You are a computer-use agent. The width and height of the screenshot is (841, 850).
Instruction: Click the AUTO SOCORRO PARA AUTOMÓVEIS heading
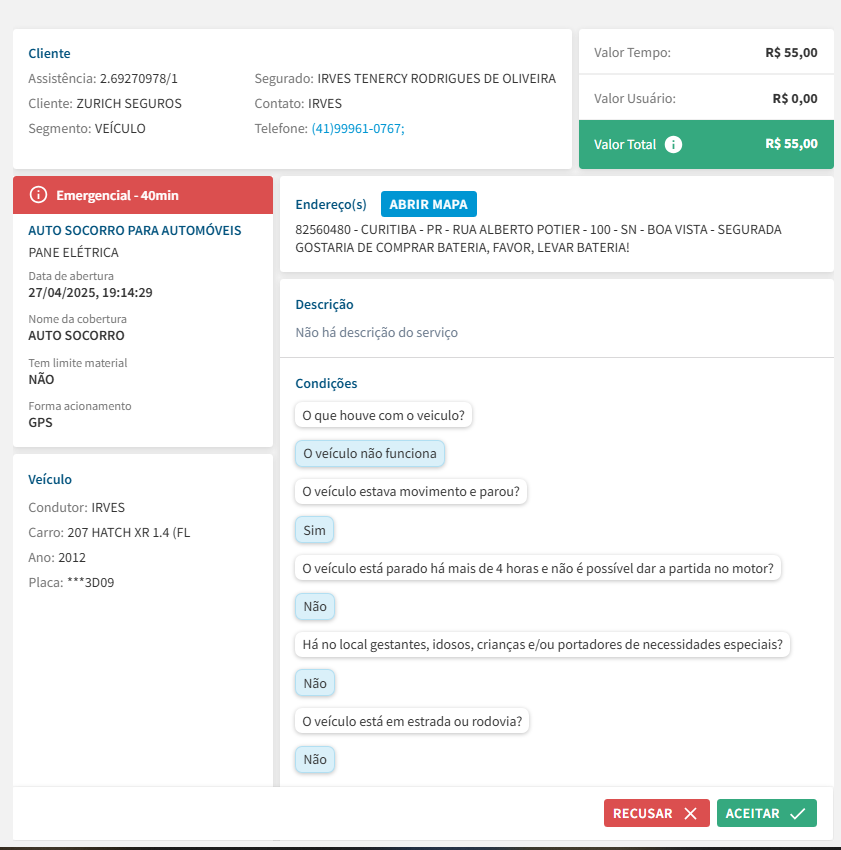point(135,230)
